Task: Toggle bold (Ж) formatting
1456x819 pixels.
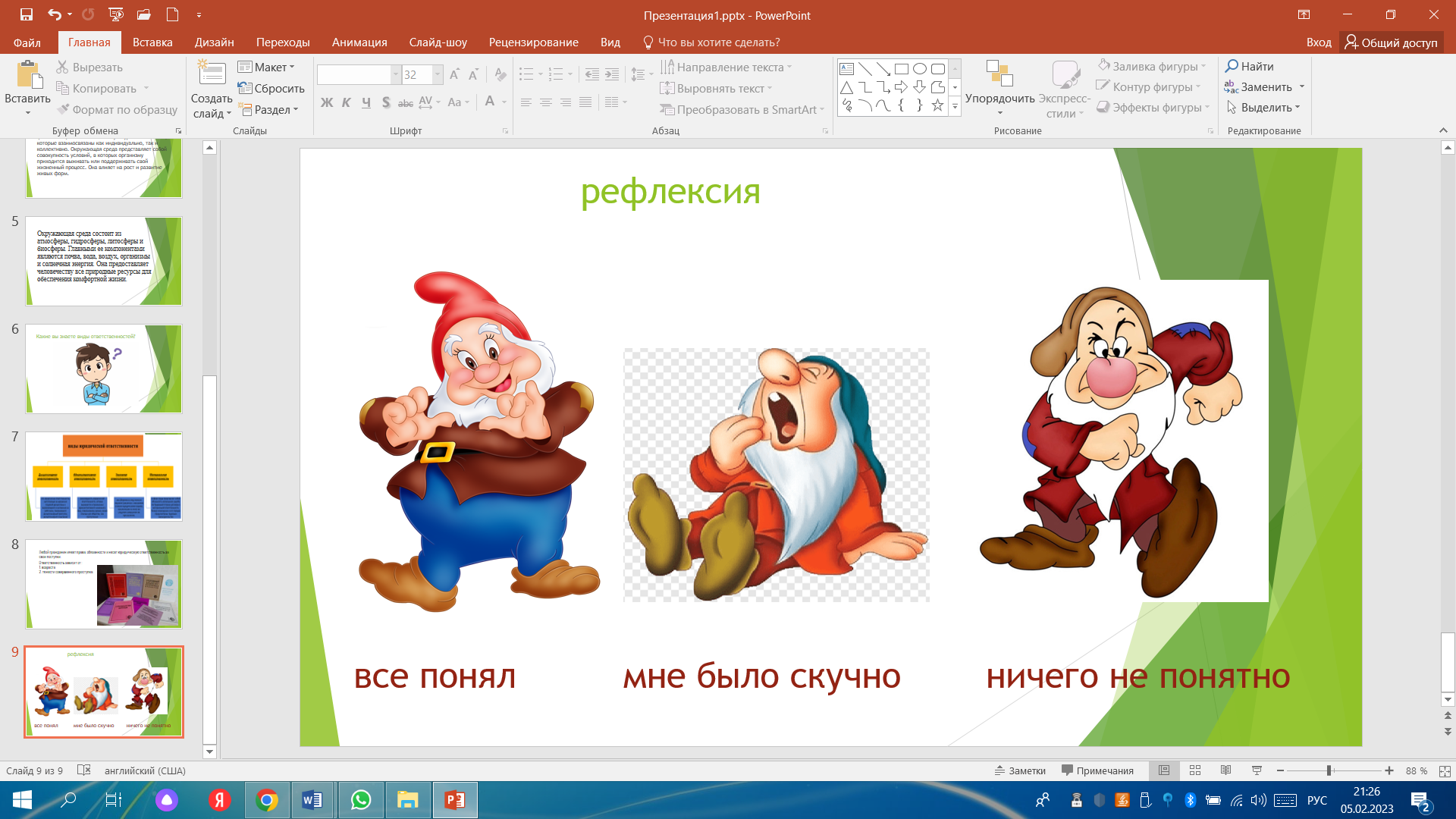Action: pyautogui.click(x=327, y=102)
